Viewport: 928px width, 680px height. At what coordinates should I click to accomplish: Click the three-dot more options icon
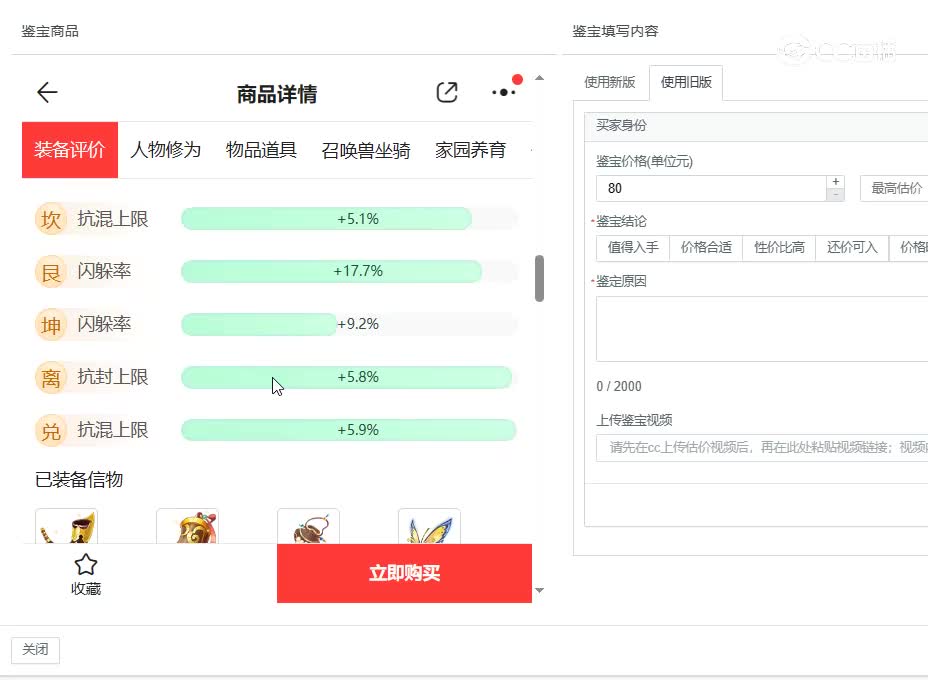click(503, 92)
